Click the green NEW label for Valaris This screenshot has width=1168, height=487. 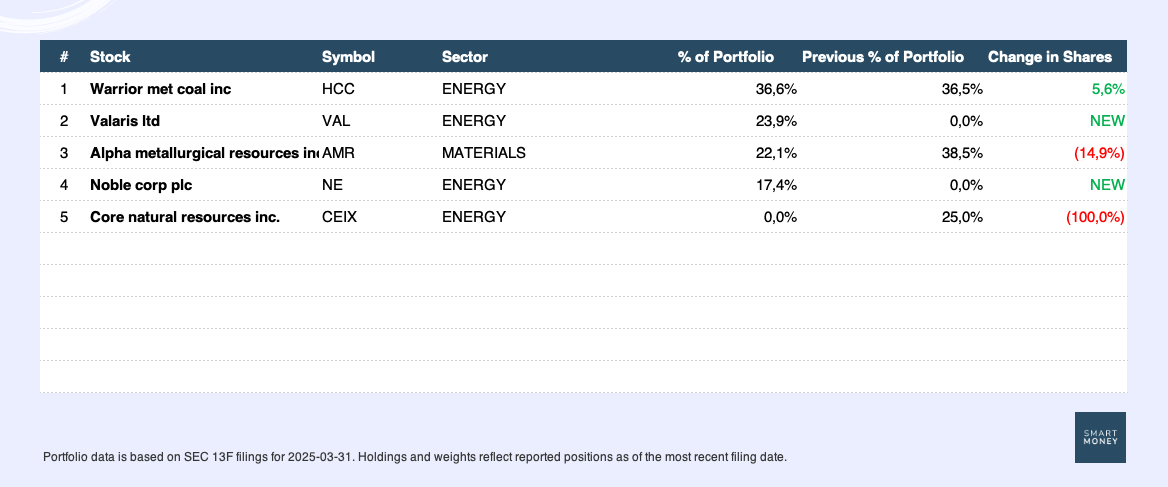tap(1108, 121)
